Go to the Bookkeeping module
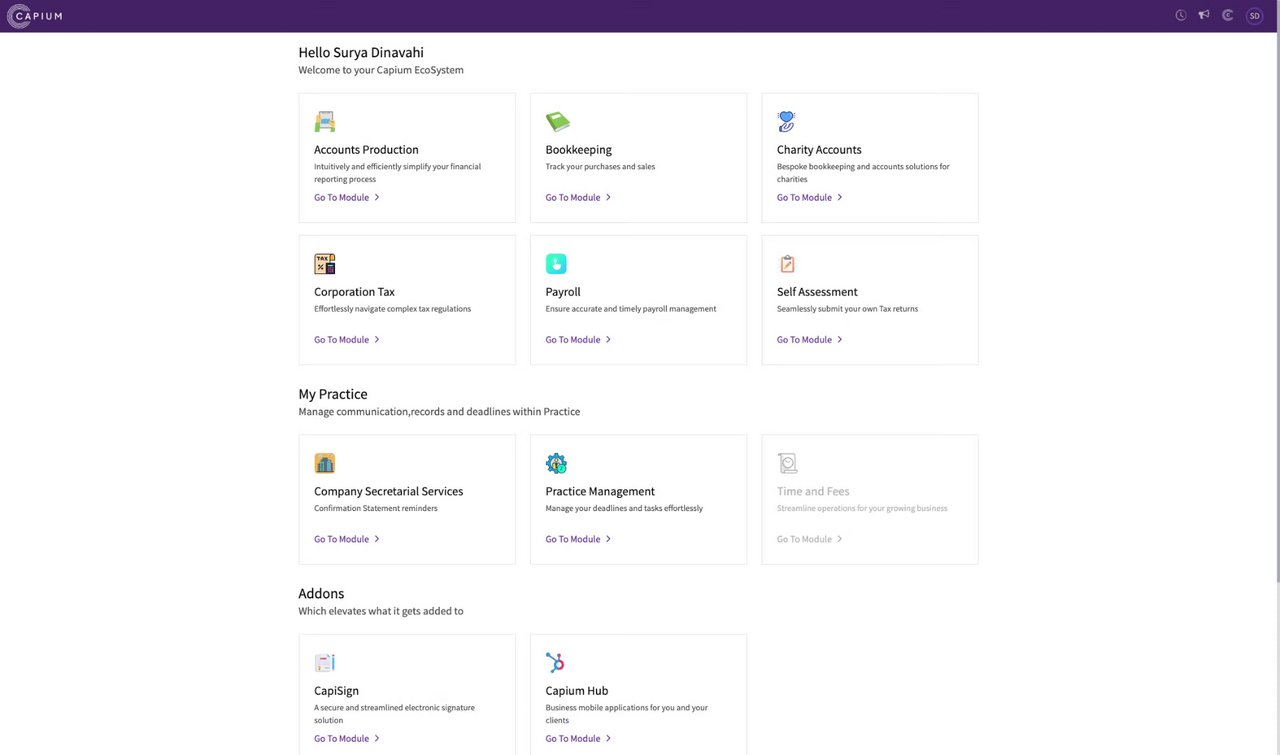This screenshot has height=755, width=1280. [x=578, y=198]
